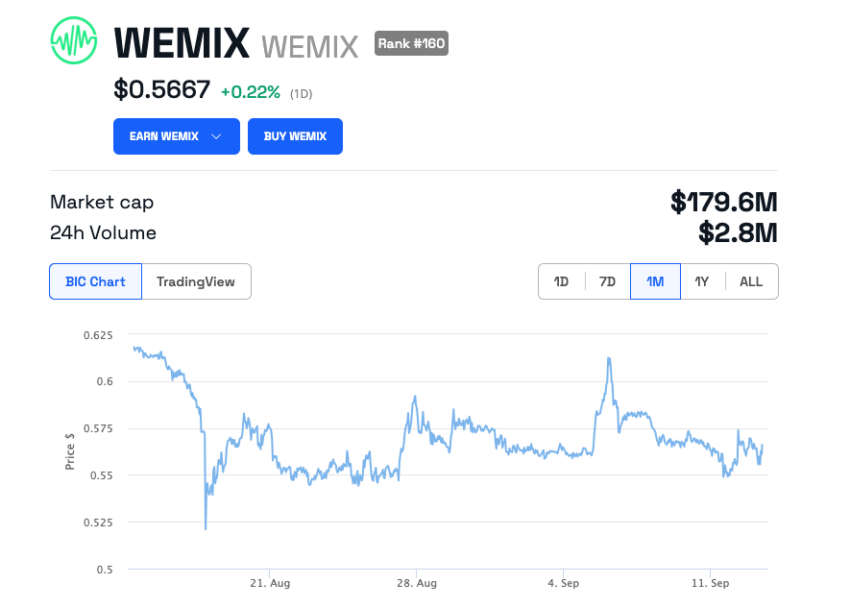Click the Rank #160 badge

click(410, 43)
